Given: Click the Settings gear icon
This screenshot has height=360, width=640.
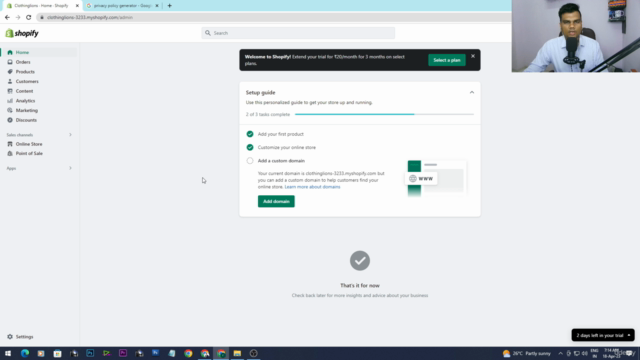Looking at the screenshot, I should click(x=10, y=337).
